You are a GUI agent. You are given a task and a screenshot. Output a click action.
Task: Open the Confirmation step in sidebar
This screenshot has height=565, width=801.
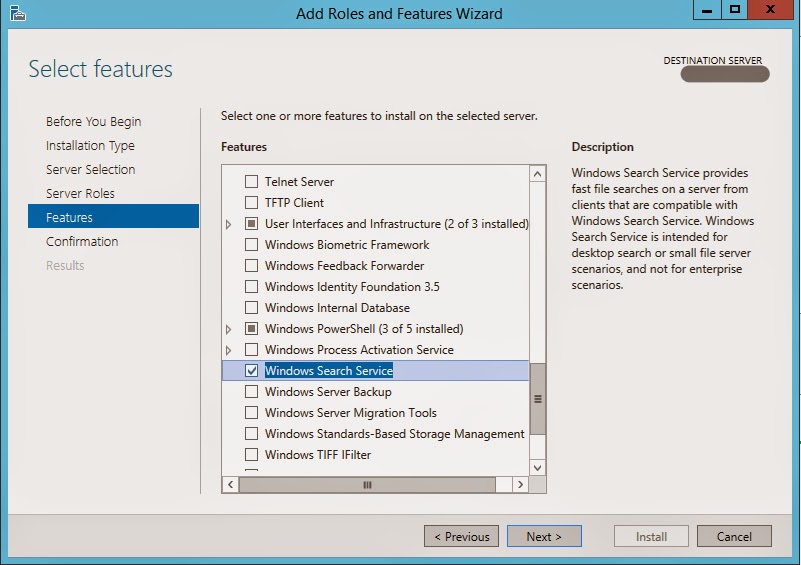82,241
